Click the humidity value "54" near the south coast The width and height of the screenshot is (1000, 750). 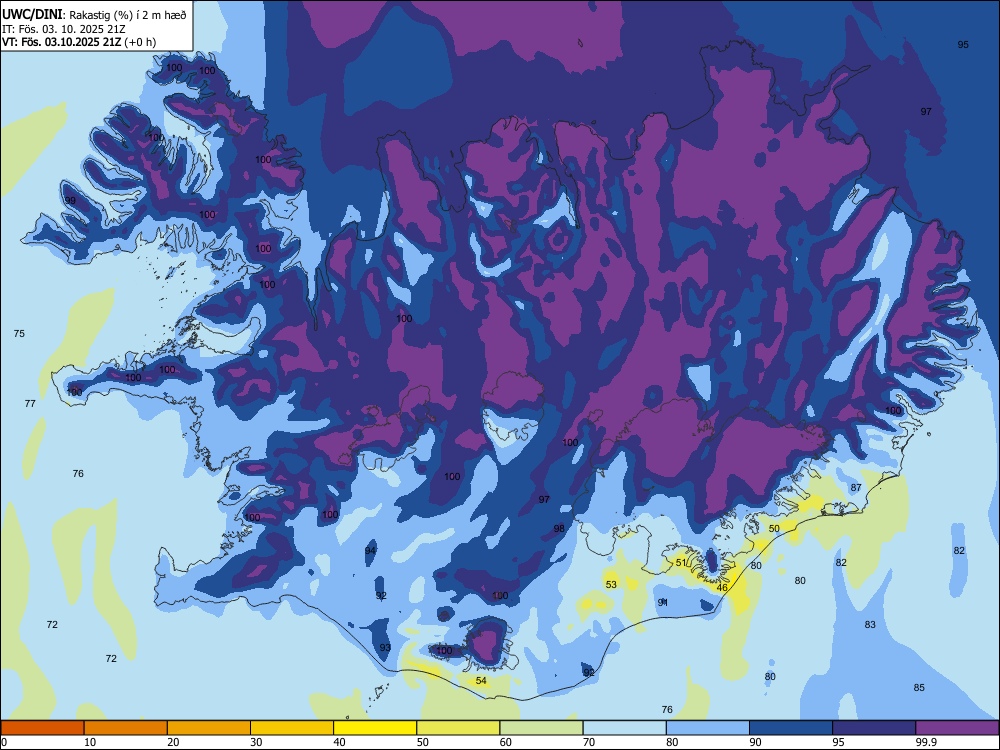(x=481, y=680)
